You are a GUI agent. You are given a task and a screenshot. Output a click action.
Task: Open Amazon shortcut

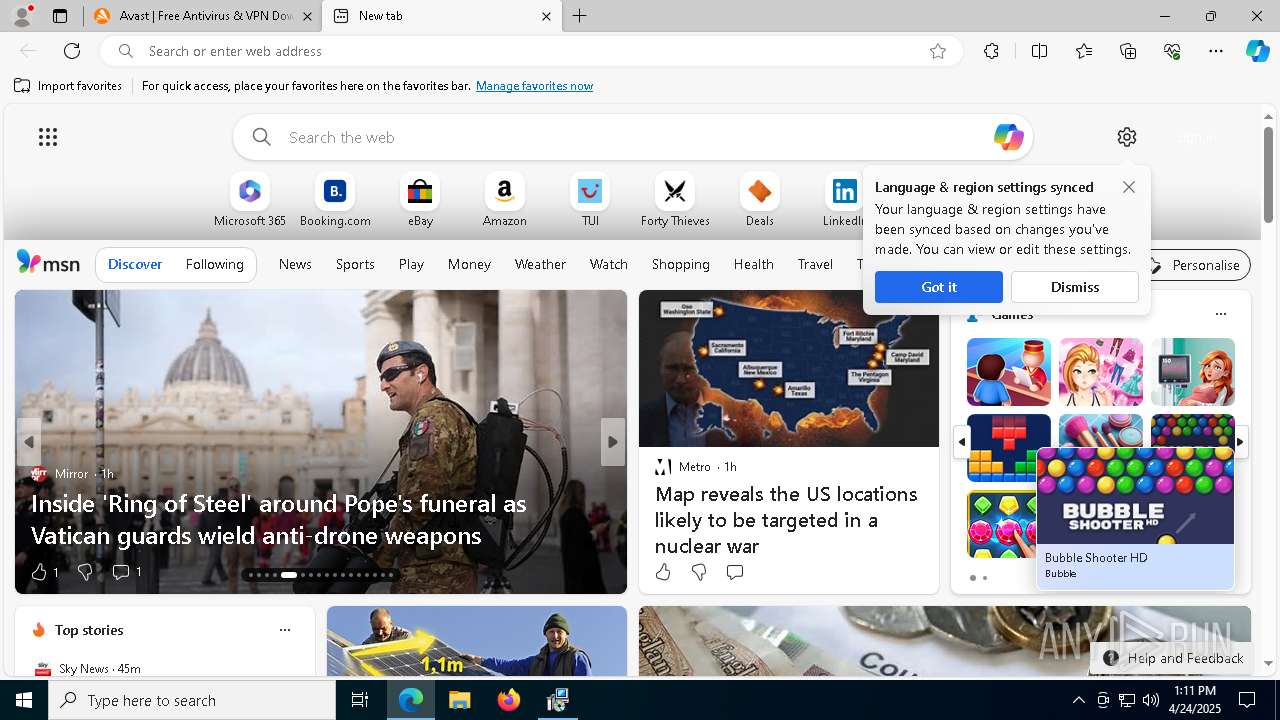coord(504,201)
